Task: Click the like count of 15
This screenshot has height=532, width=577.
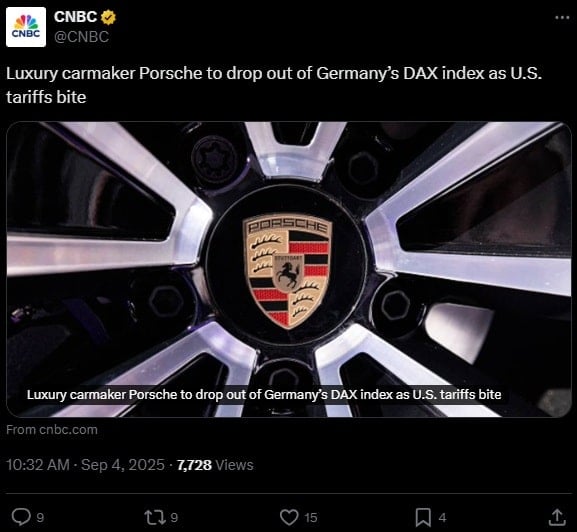Action: click(311, 518)
